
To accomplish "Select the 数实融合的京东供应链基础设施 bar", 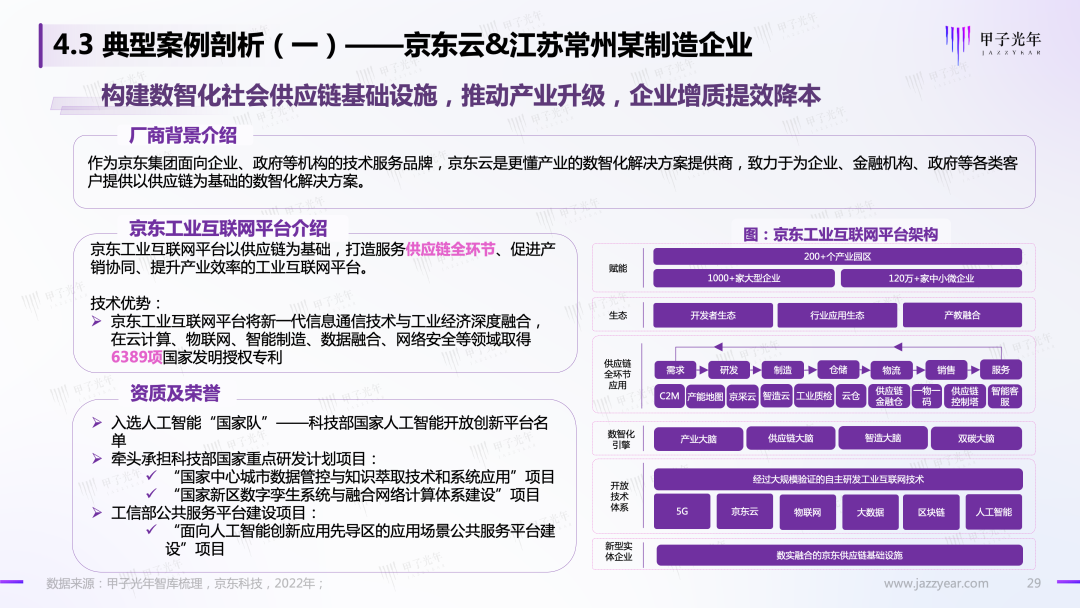I will pos(839,555).
